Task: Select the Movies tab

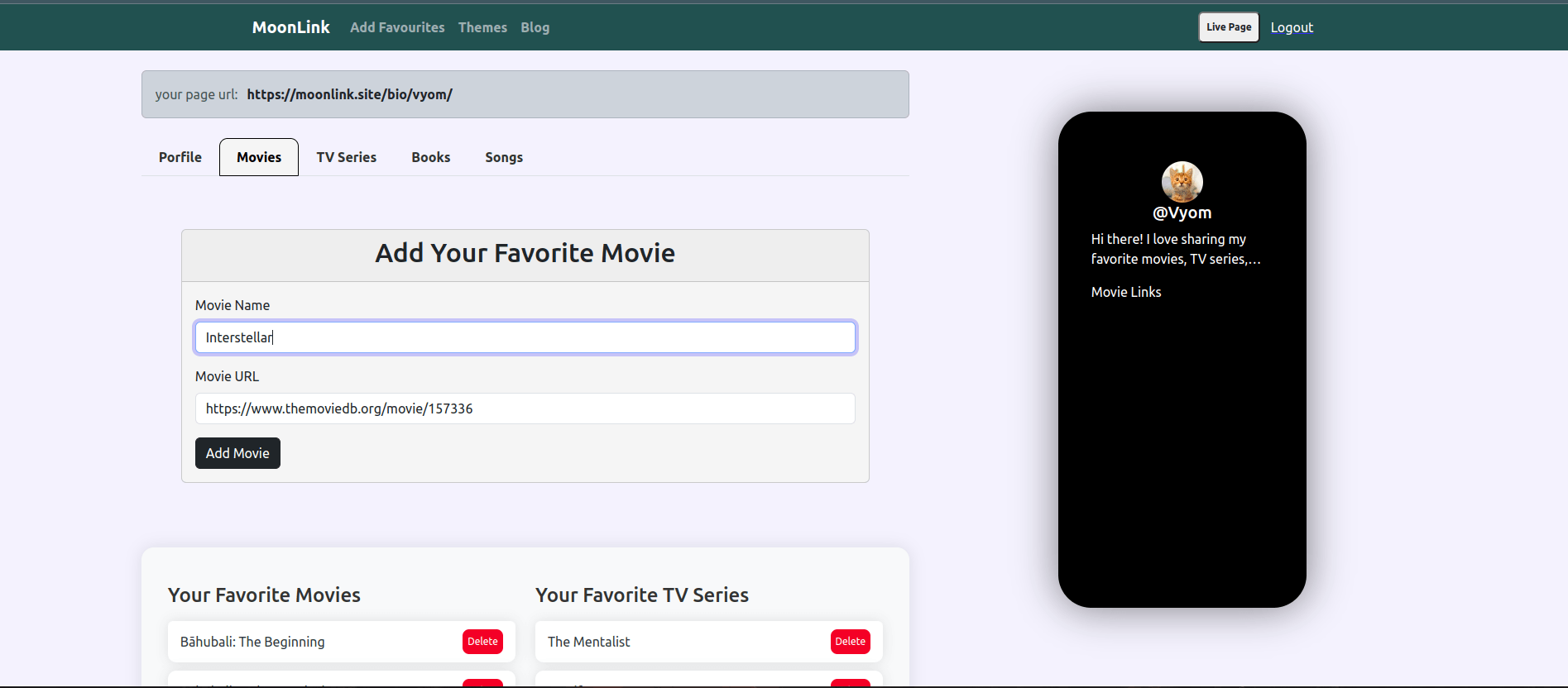Action: (x=259, y=157)
